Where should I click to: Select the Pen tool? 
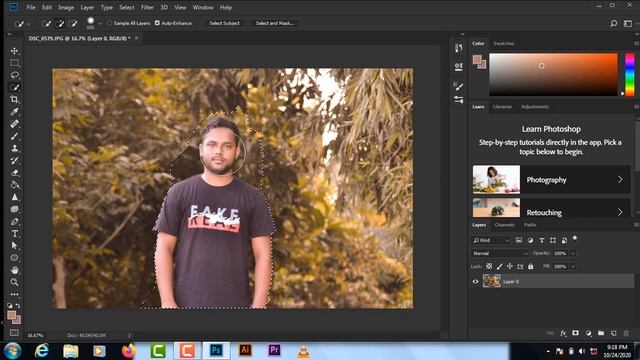click(15, 222)
